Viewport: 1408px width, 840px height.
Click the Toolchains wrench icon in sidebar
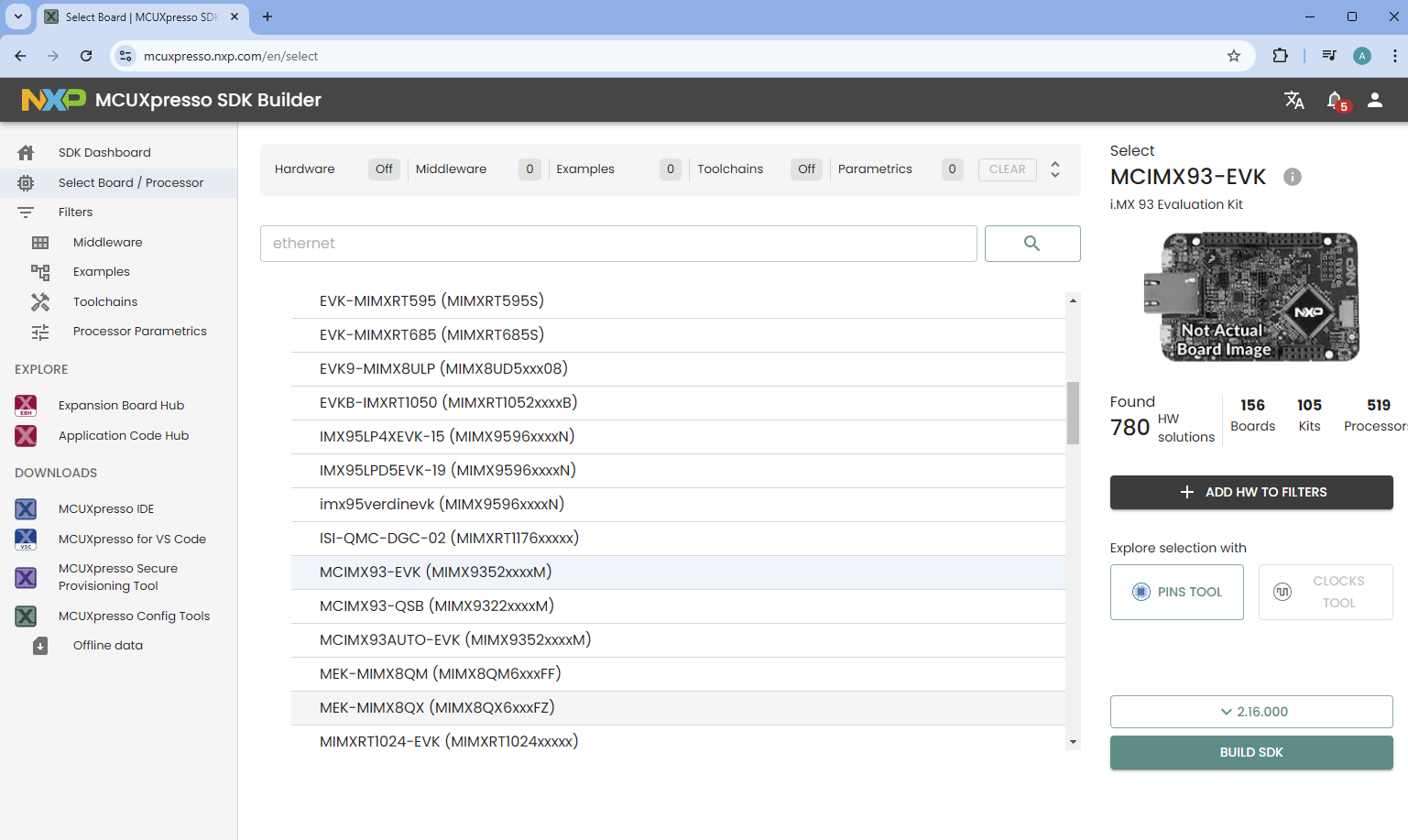[40, 301]
